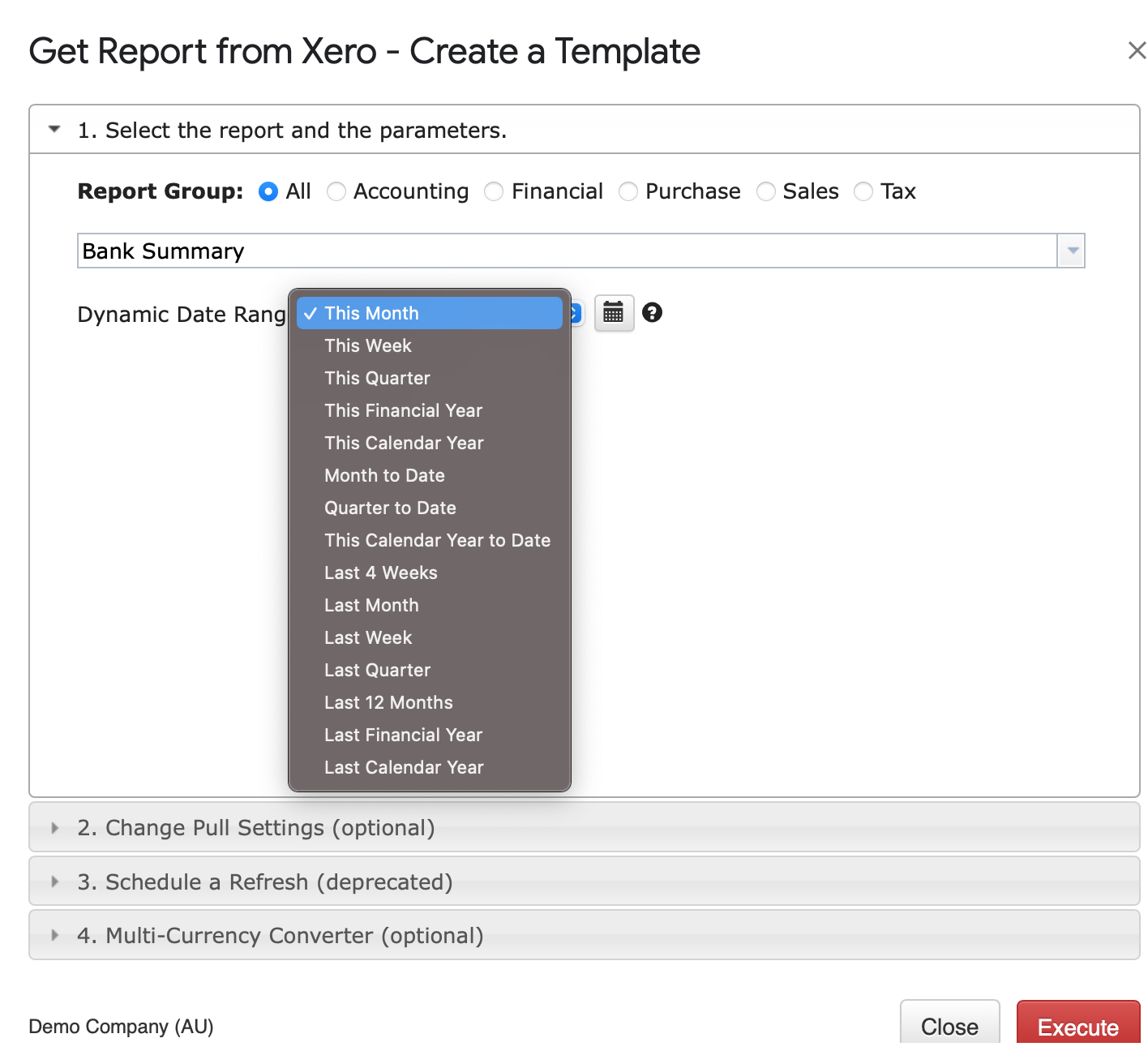
Task: Select Quarter to Date option
Action: [x=430, y=508]
